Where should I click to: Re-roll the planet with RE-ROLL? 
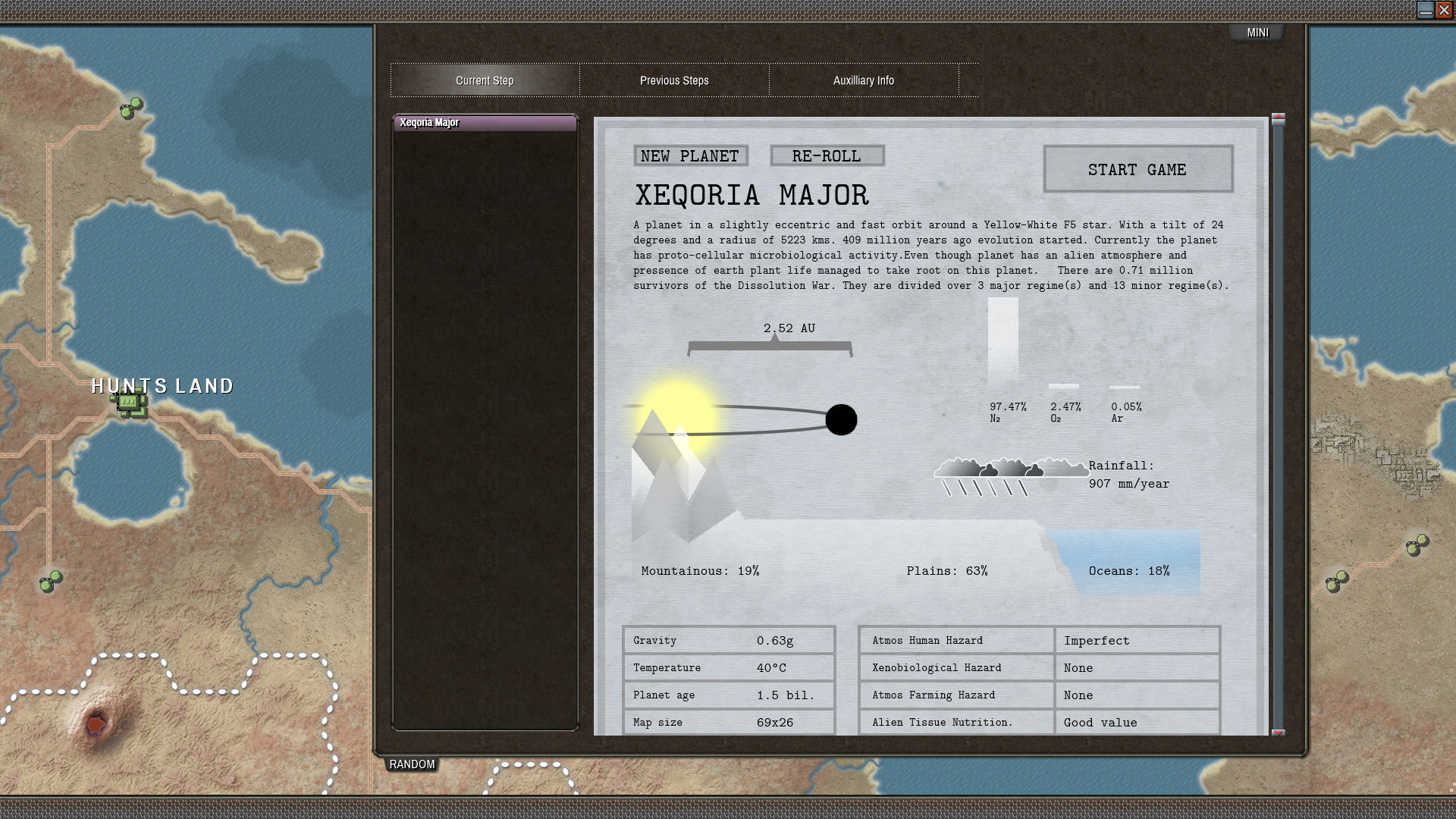827,155
